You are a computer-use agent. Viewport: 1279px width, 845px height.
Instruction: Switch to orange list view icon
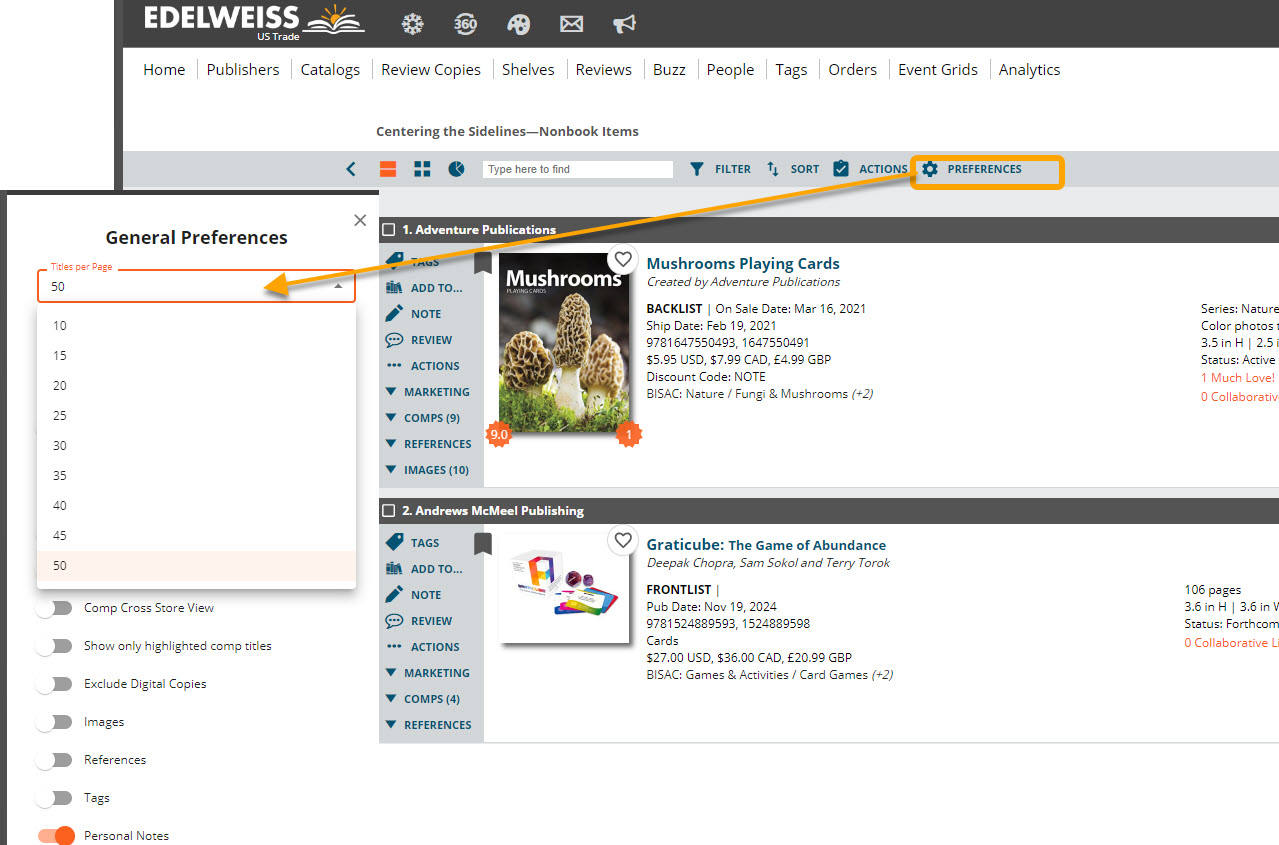388,169
